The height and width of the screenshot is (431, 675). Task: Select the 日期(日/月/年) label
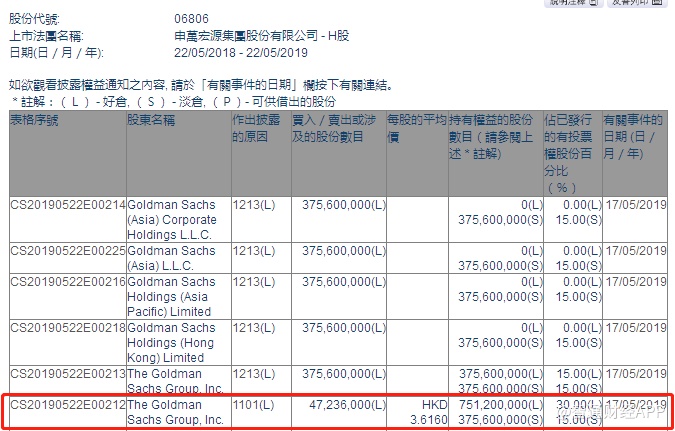pos(56,53)
